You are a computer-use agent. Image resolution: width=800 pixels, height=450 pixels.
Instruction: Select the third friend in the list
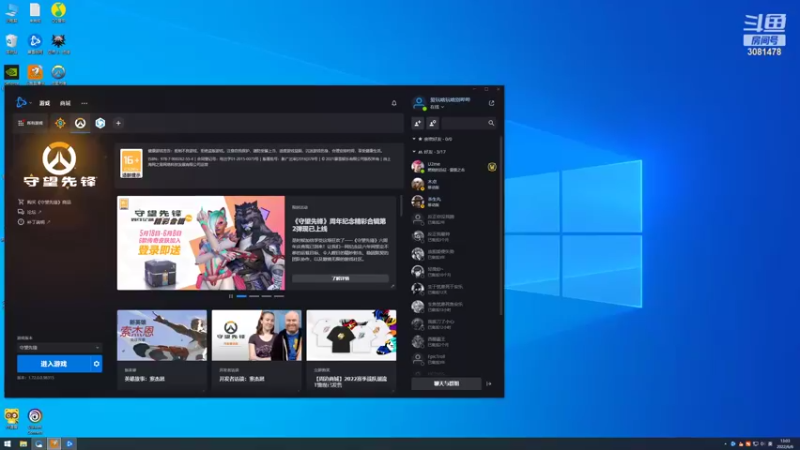pyautogui.click(x=454, y=202)
